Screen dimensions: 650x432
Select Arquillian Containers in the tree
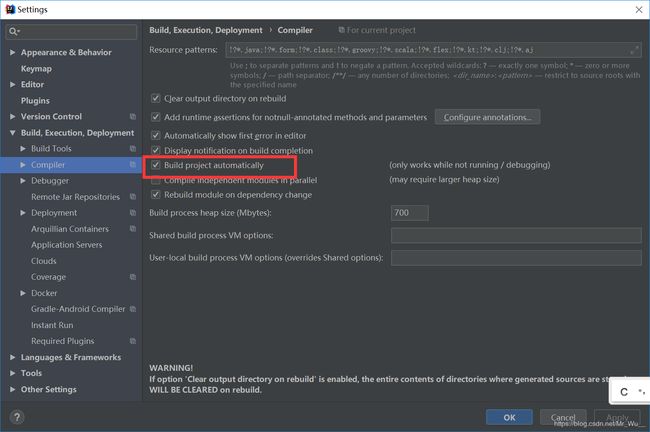click(70, 228)
